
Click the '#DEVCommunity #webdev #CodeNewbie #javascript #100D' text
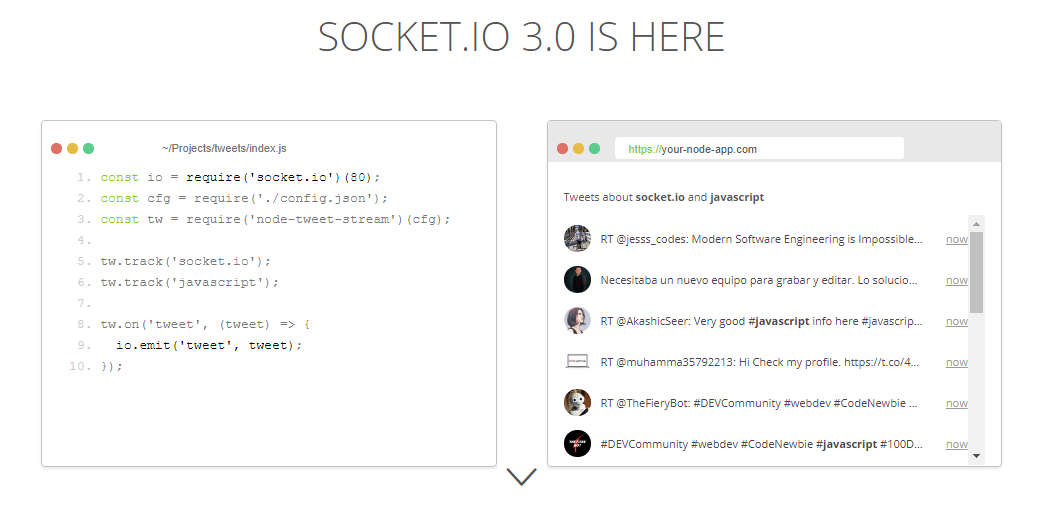pos(762,445)
